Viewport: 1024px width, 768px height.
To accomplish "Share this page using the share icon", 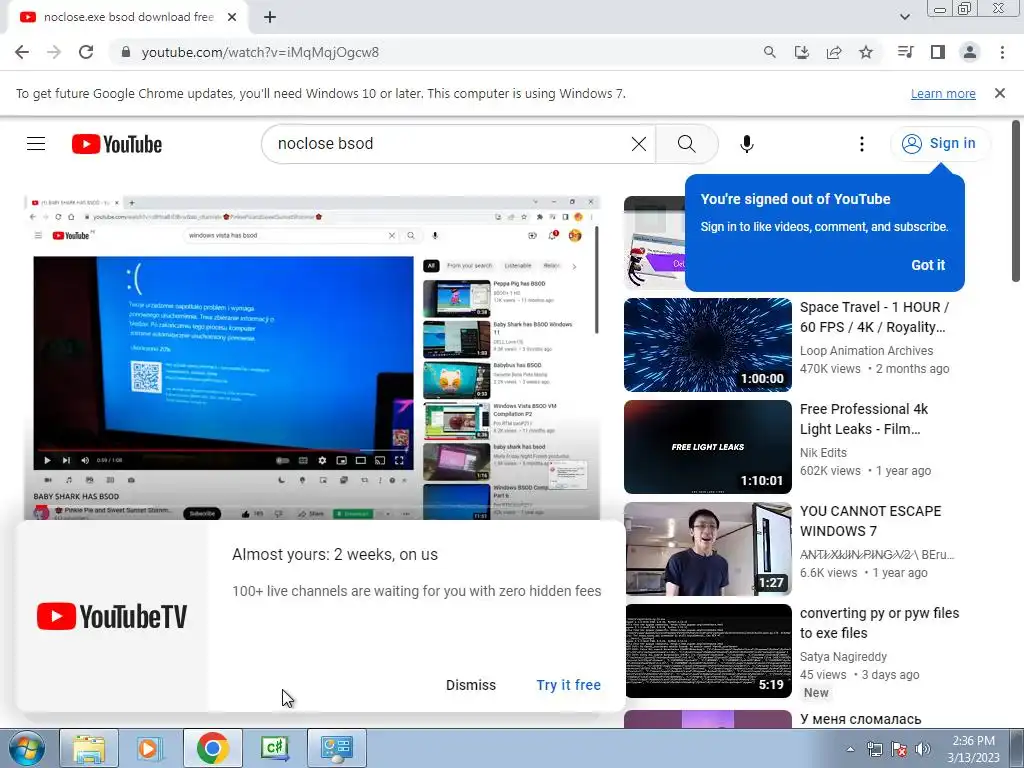I will [834, 52].
